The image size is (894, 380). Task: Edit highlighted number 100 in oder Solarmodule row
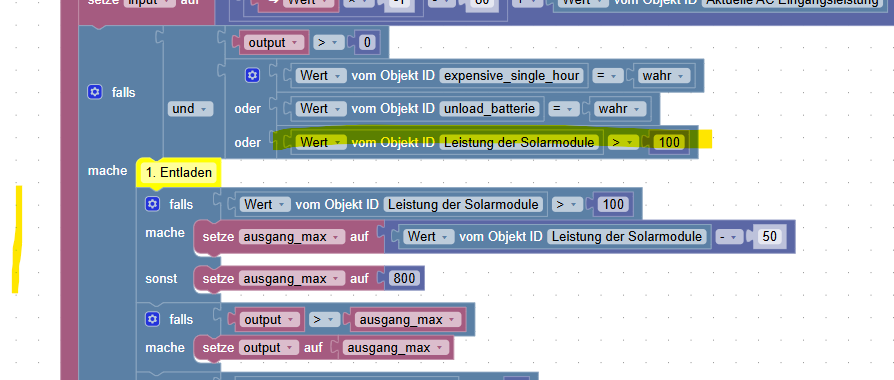669,142
